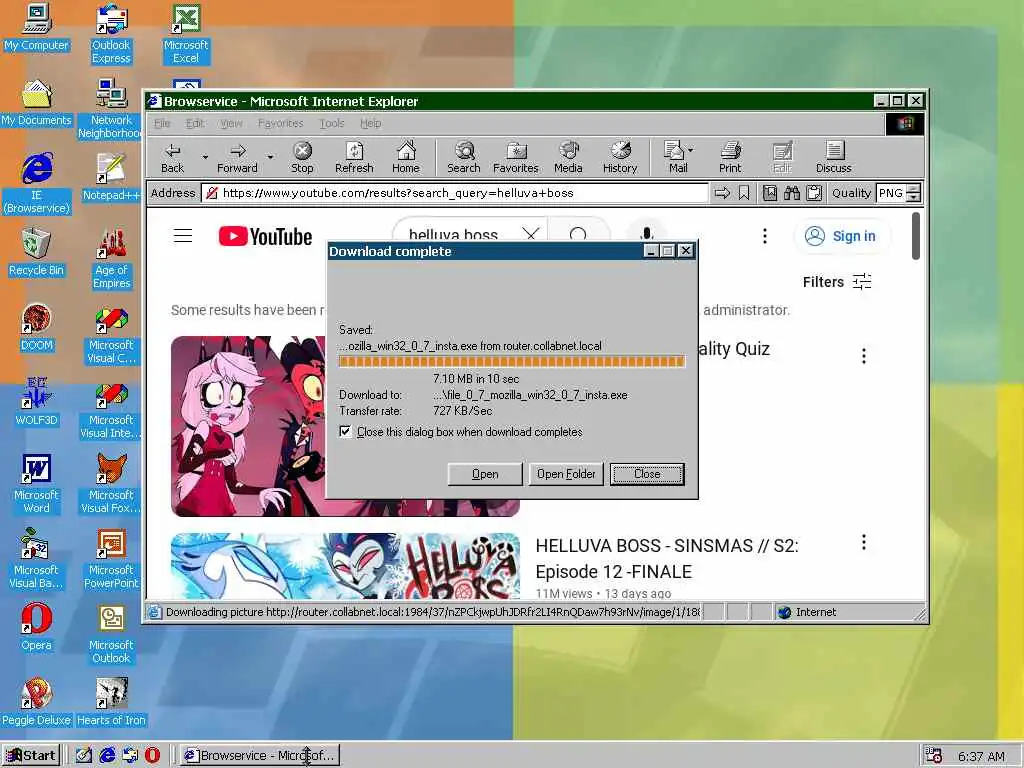
Task: Click the Internet zone status bar entry
Action: coord(807,612)
